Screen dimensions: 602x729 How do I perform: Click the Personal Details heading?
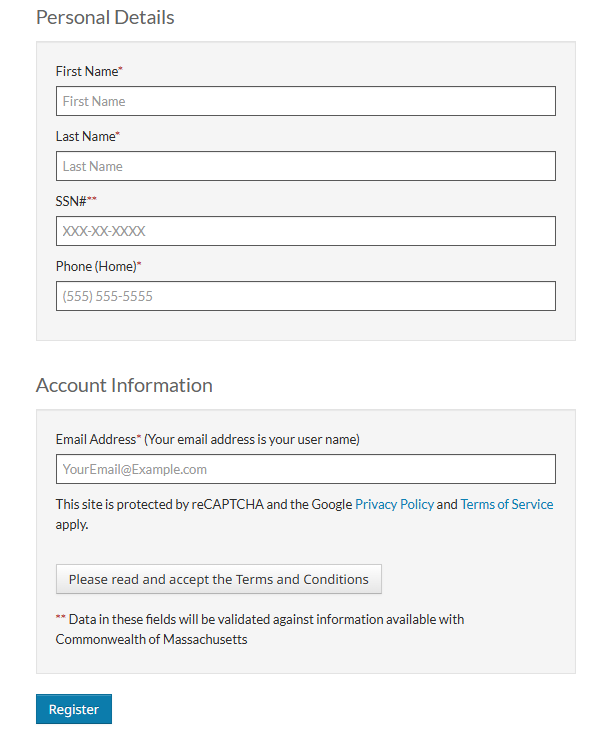pos(105,18)
